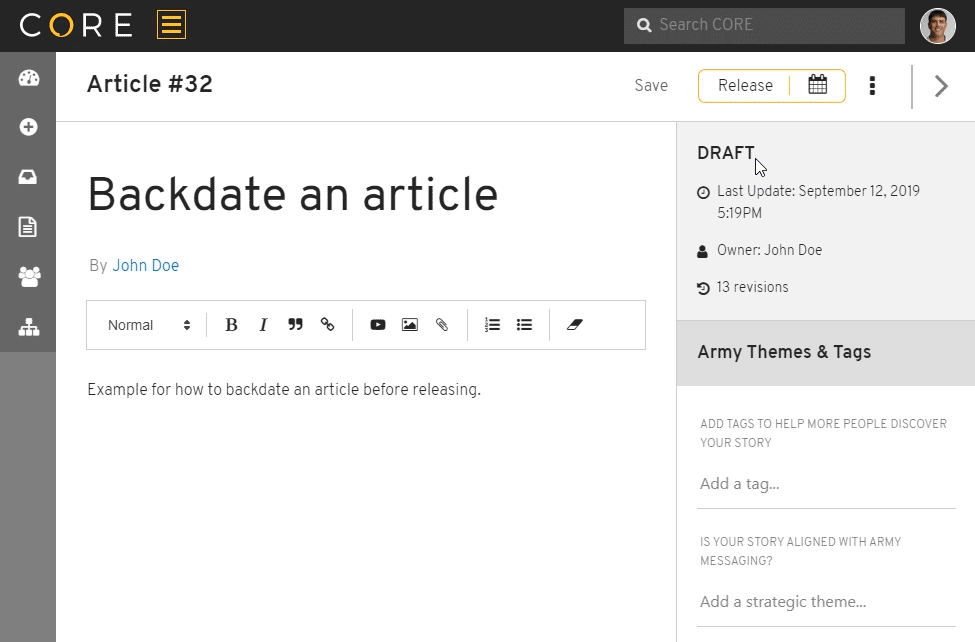This screenshot has width=975, height=642.
Task: Click the Article #32 heading
Action: pyautogui.click(x=150, y=84)
